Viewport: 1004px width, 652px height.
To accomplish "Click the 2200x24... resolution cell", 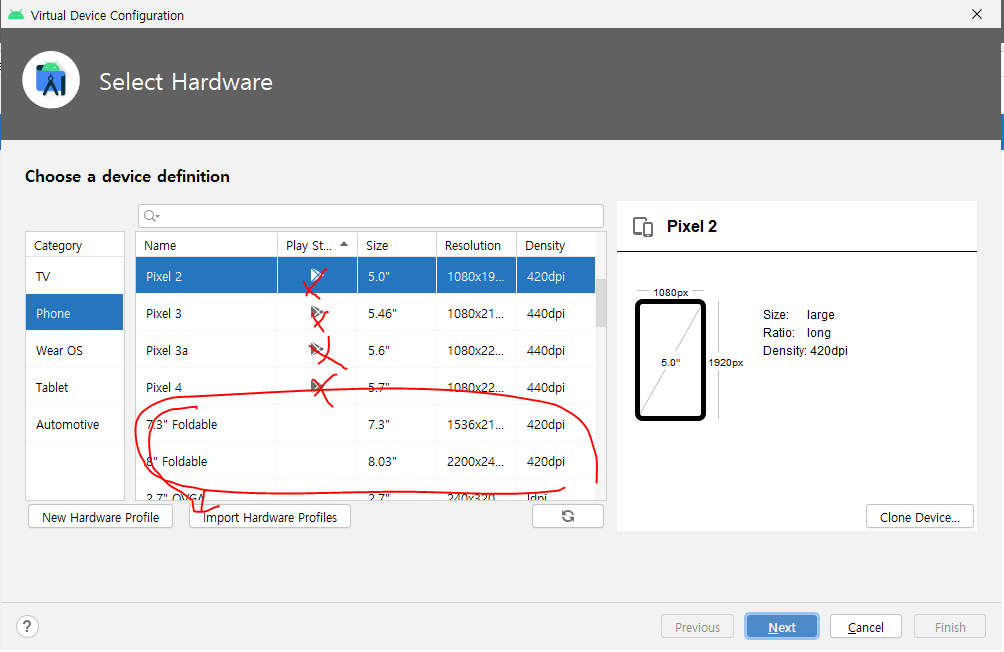I will [475, 461].
